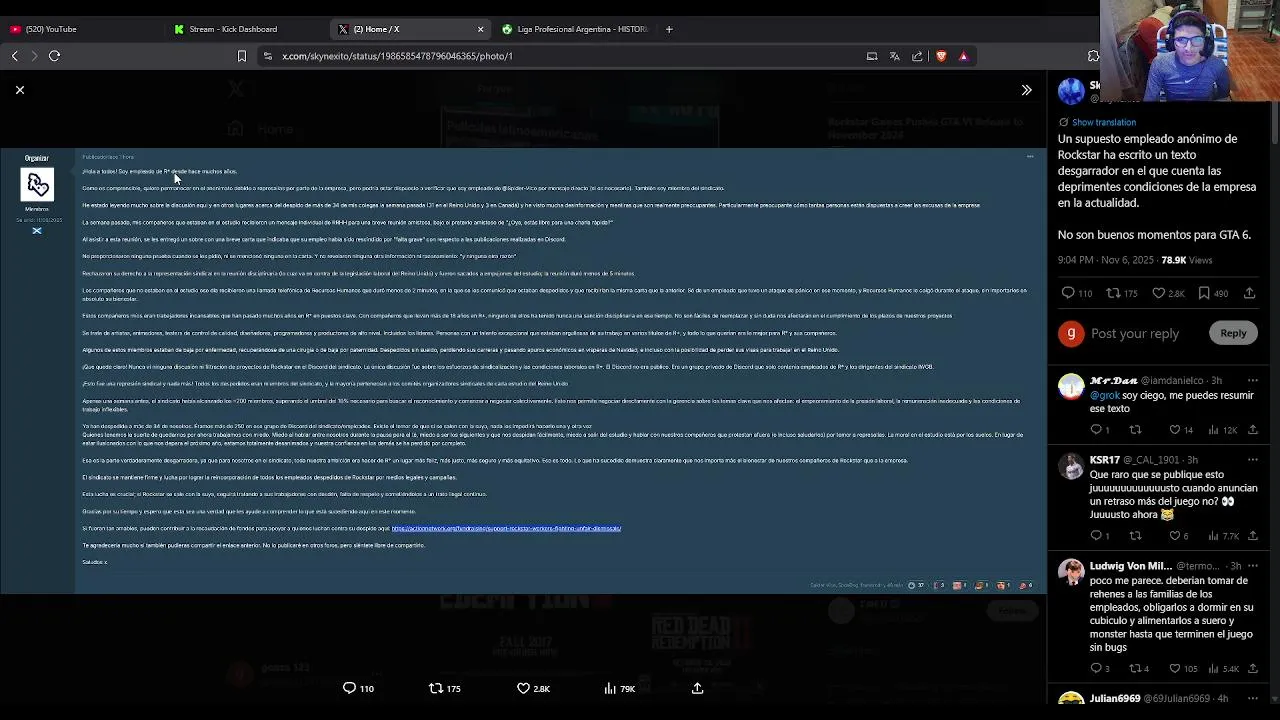View 7.7K views on KSR17's reply

1223,536
